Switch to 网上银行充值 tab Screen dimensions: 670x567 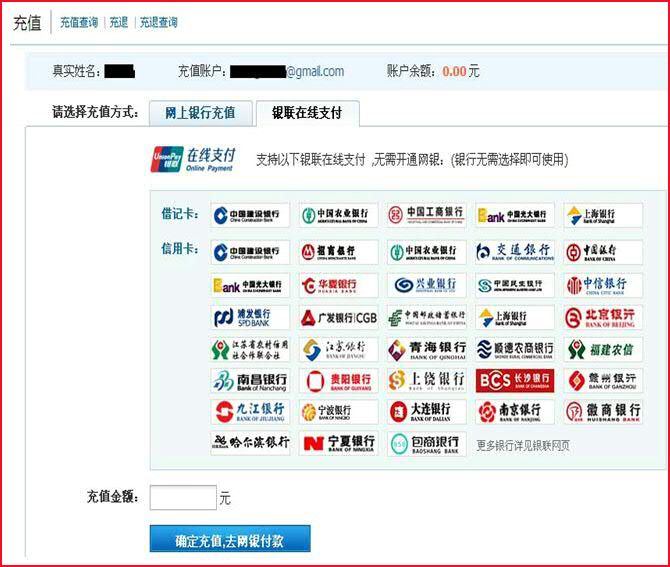click(x=200, y=113)
